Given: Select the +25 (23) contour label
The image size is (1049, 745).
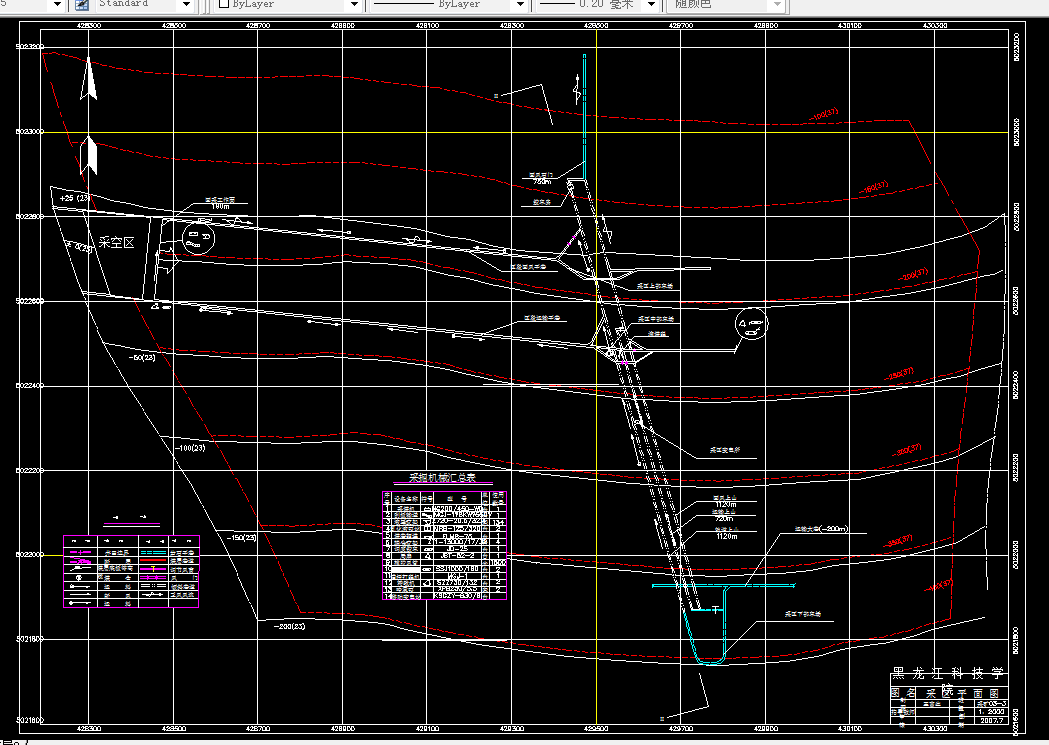Looking at the screenshot, I should click(x=75, y=199).
